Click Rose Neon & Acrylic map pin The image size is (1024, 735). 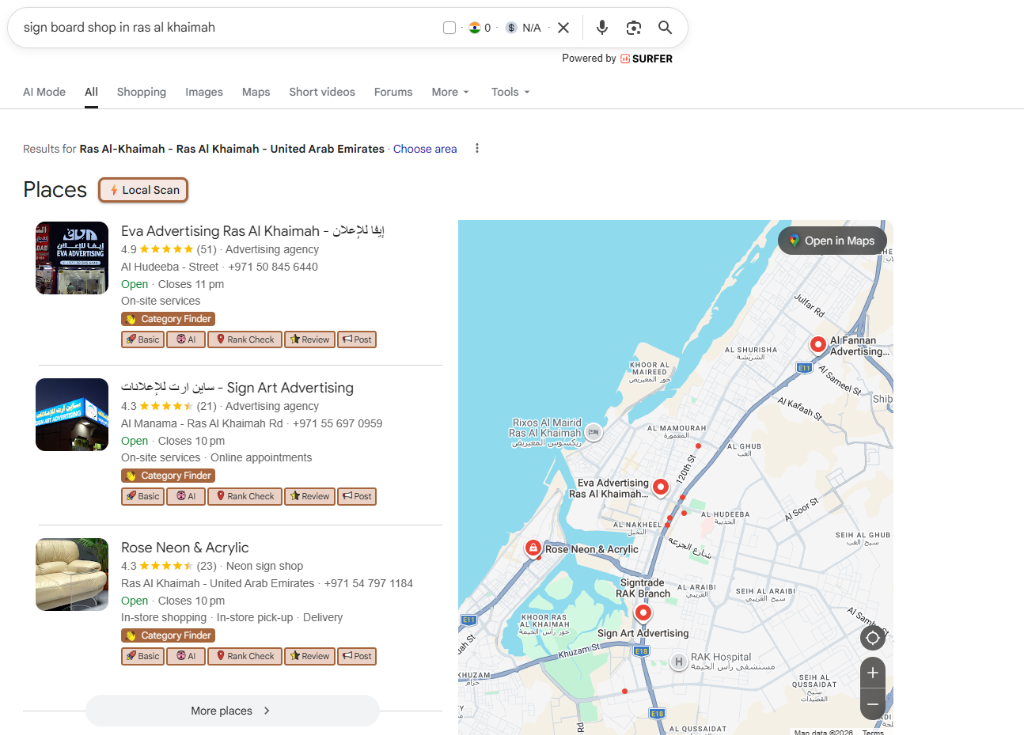534,547
